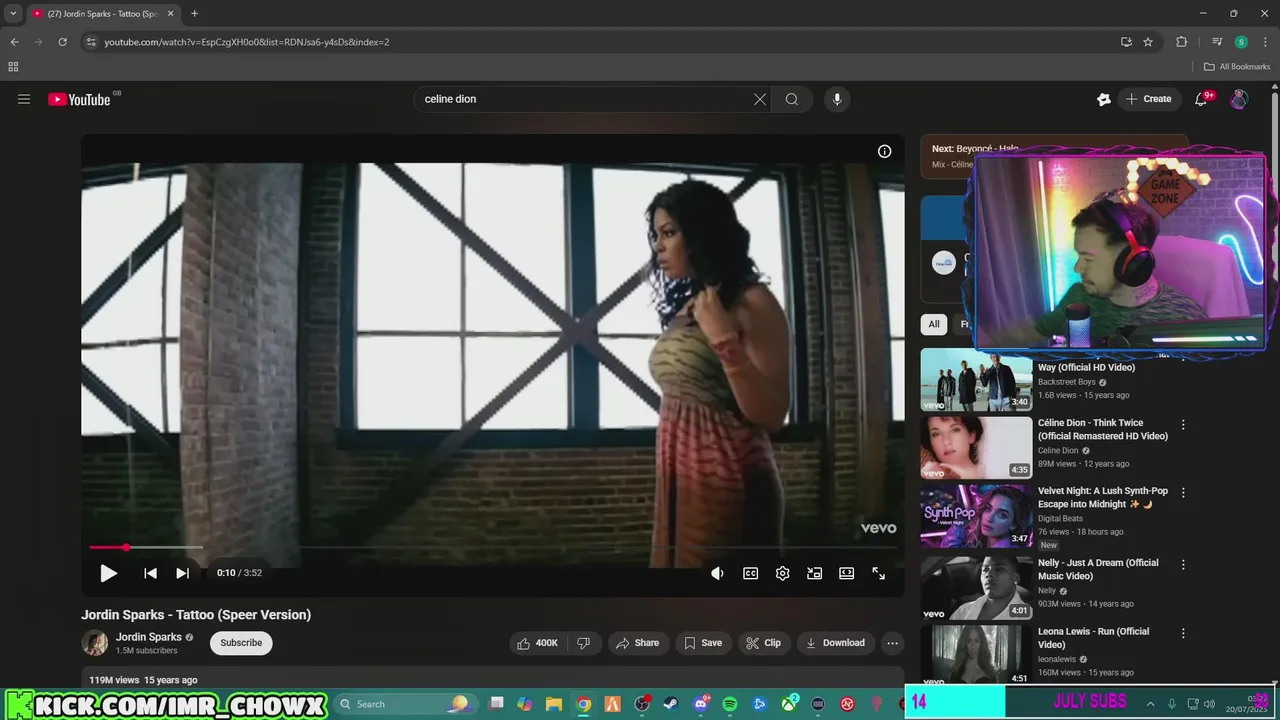Open Leona Lewis Run video title

(1093, 638)
